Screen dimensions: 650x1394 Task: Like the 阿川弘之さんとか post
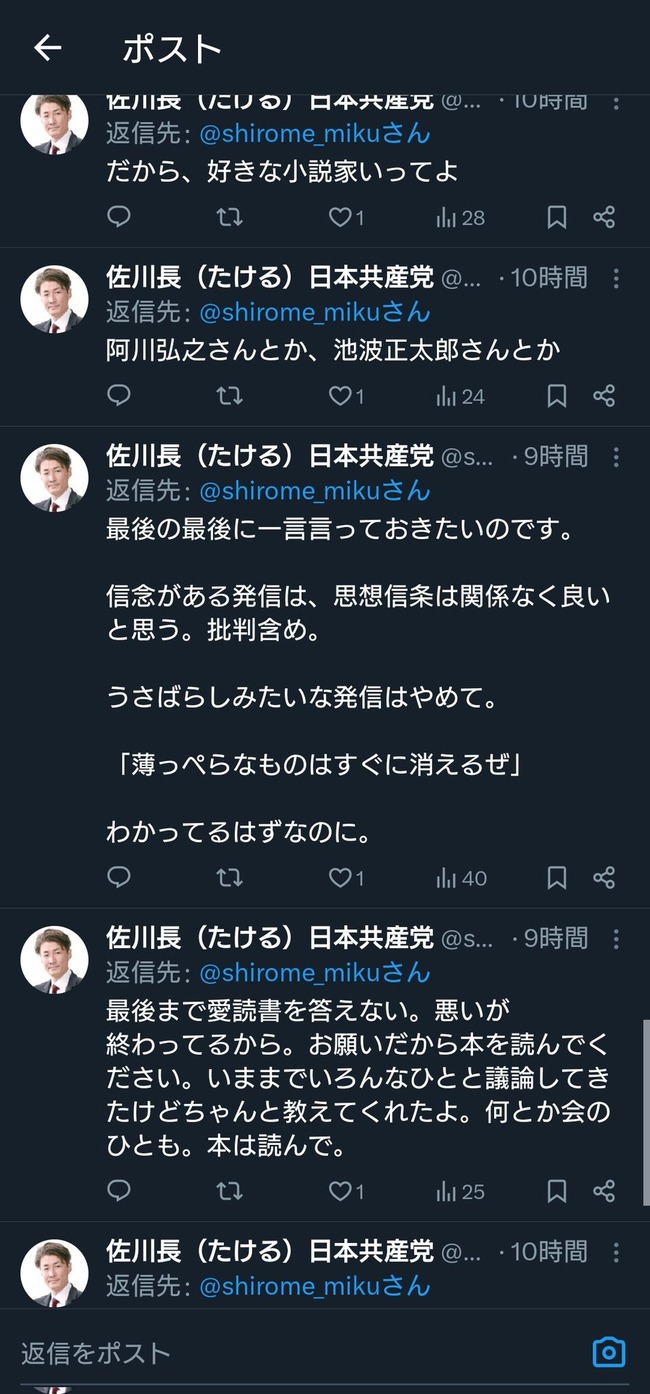point(346,396)
